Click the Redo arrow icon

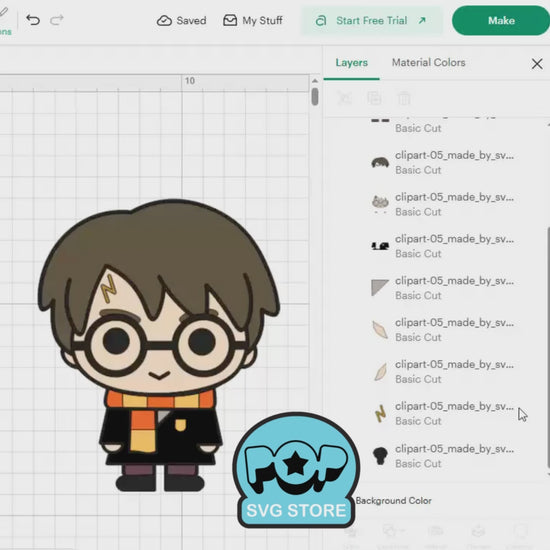coord(57,20)
